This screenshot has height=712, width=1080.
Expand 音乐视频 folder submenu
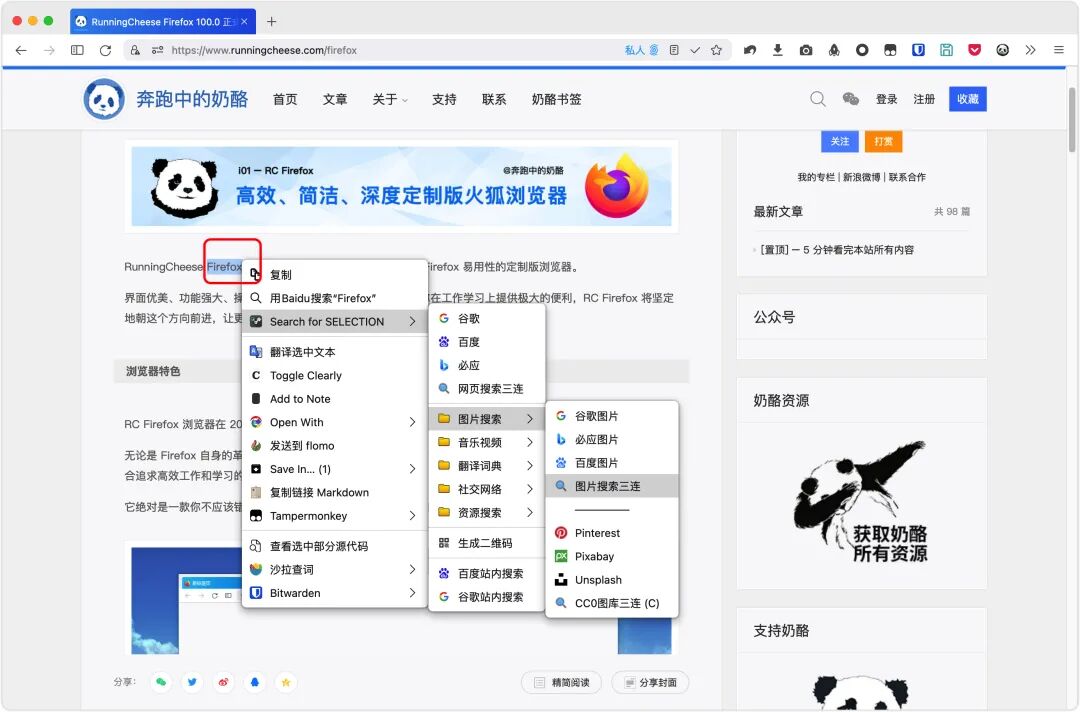[486, 442]
